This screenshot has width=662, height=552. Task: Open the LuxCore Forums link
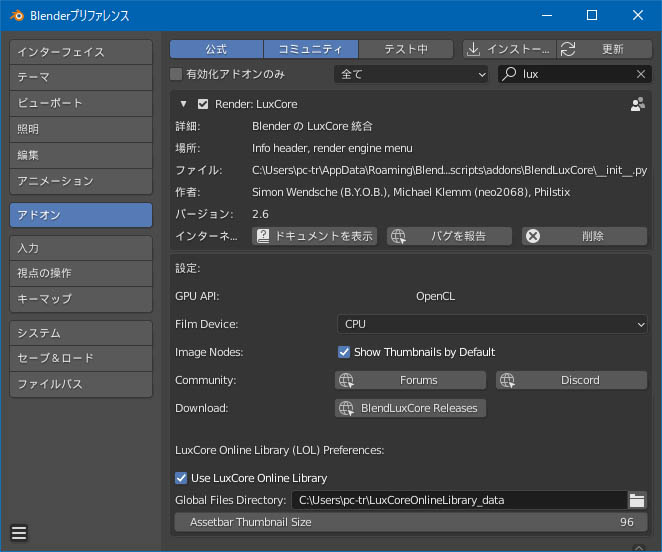(410, 380)
